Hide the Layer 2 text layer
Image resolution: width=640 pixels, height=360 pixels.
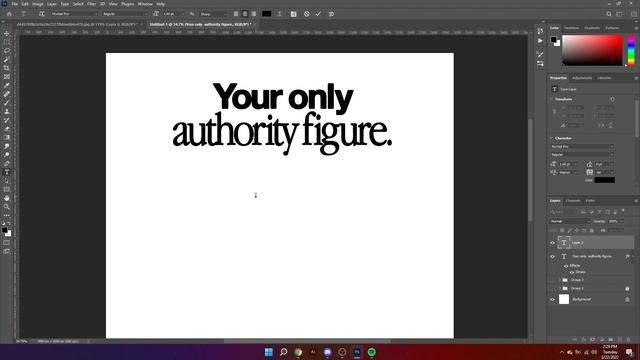[553, 243]
